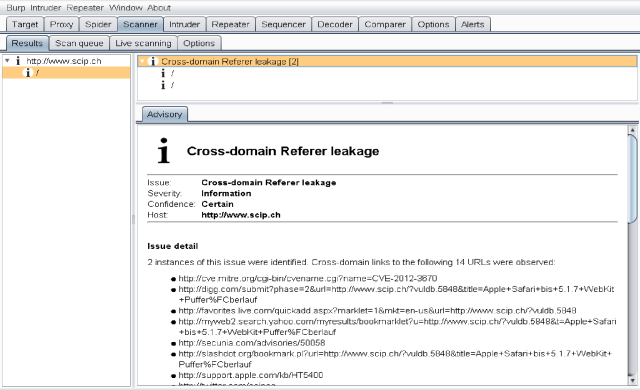This screenshot has height=390, width=640.
Task: Switch to the Live scanning sub-tab
Action: click(x=143, y=43)
